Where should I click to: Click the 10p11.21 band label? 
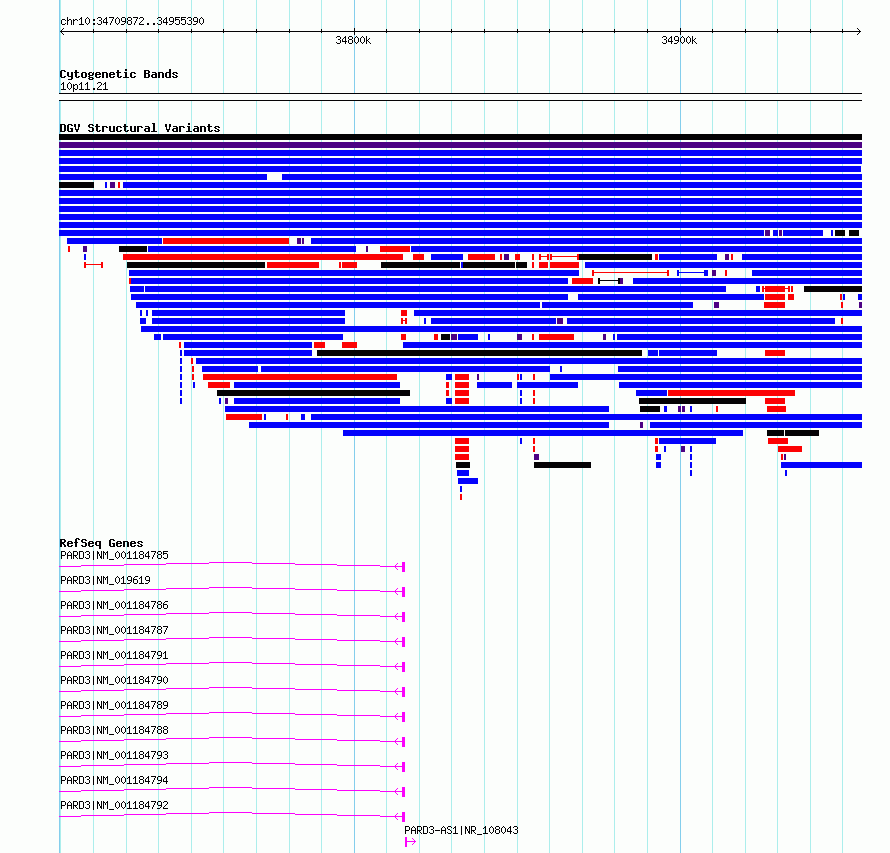coord(84,86)
